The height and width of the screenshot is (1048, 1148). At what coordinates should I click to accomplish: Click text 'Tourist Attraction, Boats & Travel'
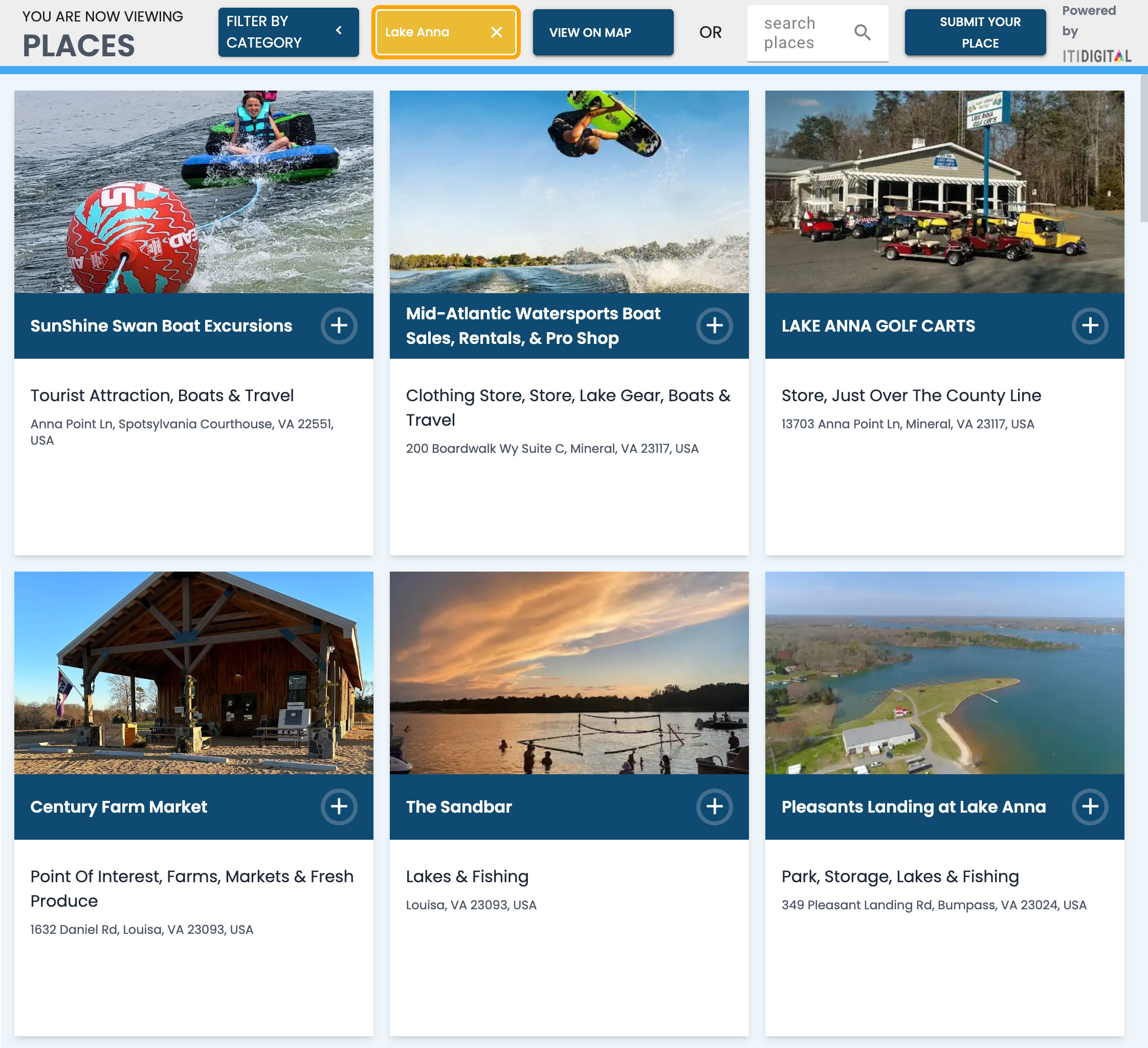[162, 395]
